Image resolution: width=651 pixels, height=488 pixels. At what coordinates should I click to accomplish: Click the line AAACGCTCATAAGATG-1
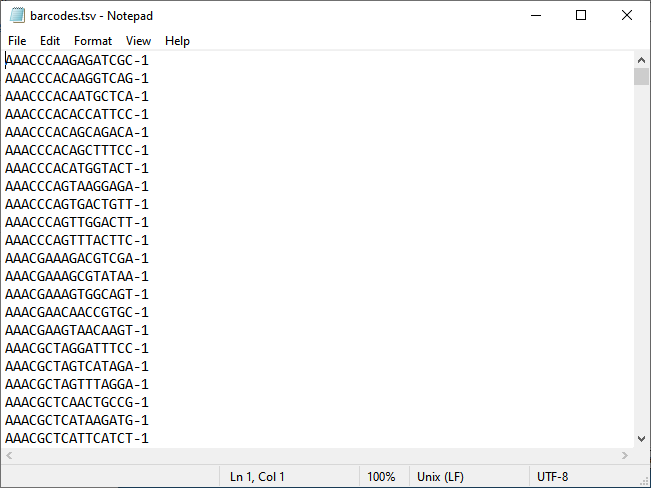(77, 420)
